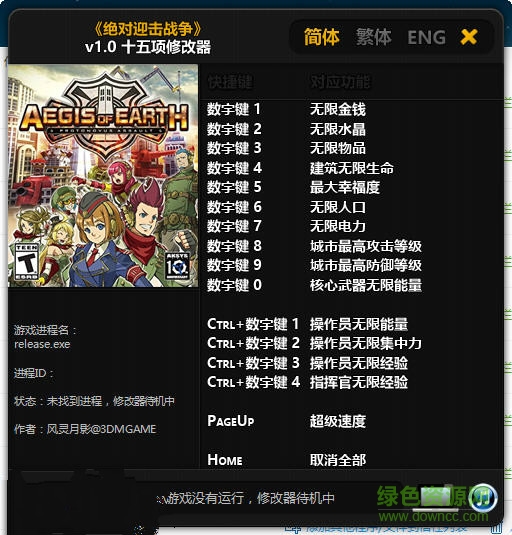Enable 核心武器无限能量 option

(x=366, y=285)
